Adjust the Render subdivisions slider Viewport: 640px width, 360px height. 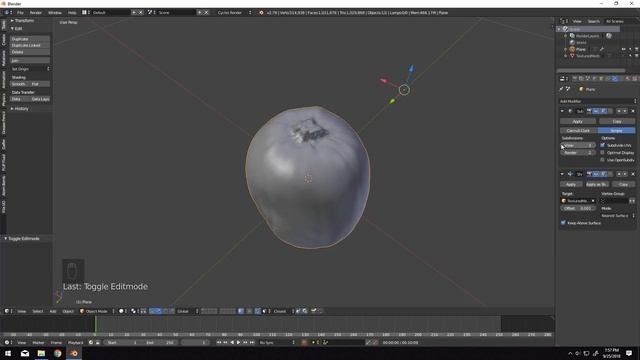pyautogui.click(x=578, y=153)
